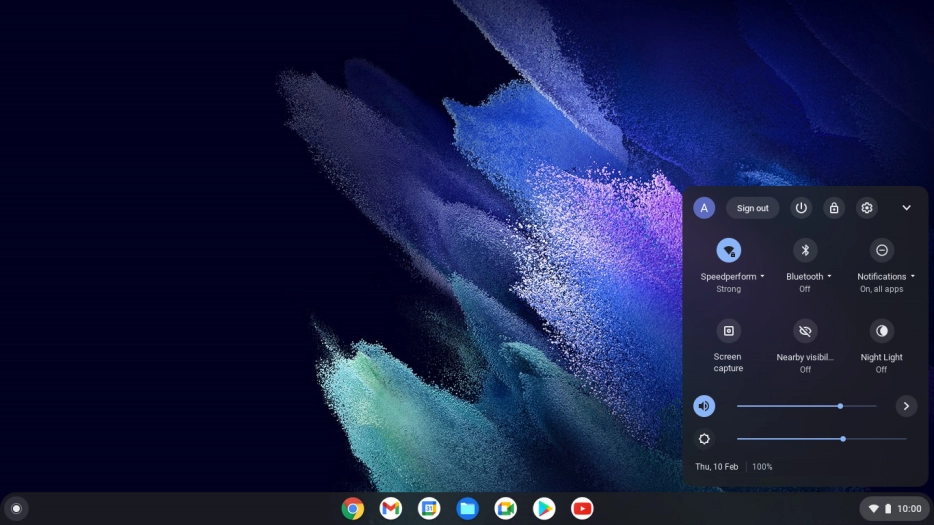934x525 pixels.
Task: Open audio settings arrow beside volume
Action: pos(906,406)
